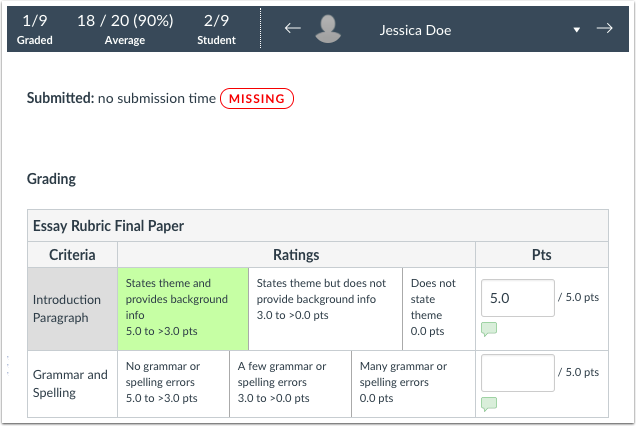Click the Introduction Paragraph points field

pyautogui.click(x=518, y=298)
